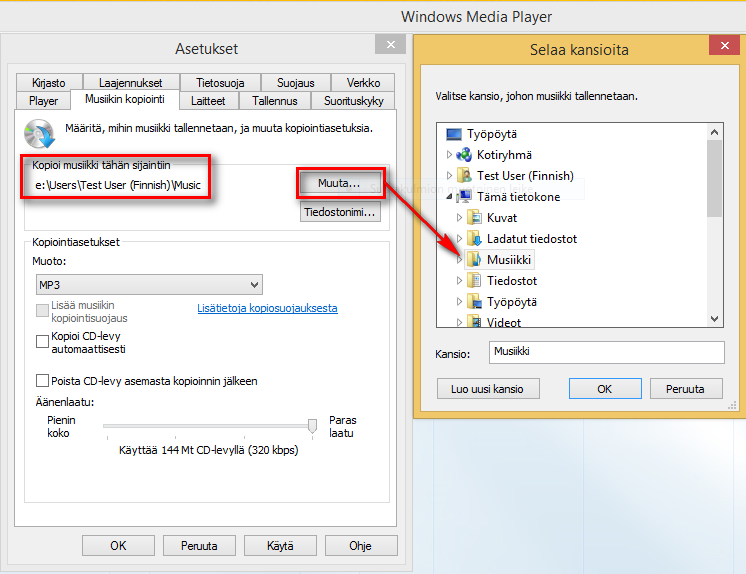Select Test User (Finnish) tree item

525,176
